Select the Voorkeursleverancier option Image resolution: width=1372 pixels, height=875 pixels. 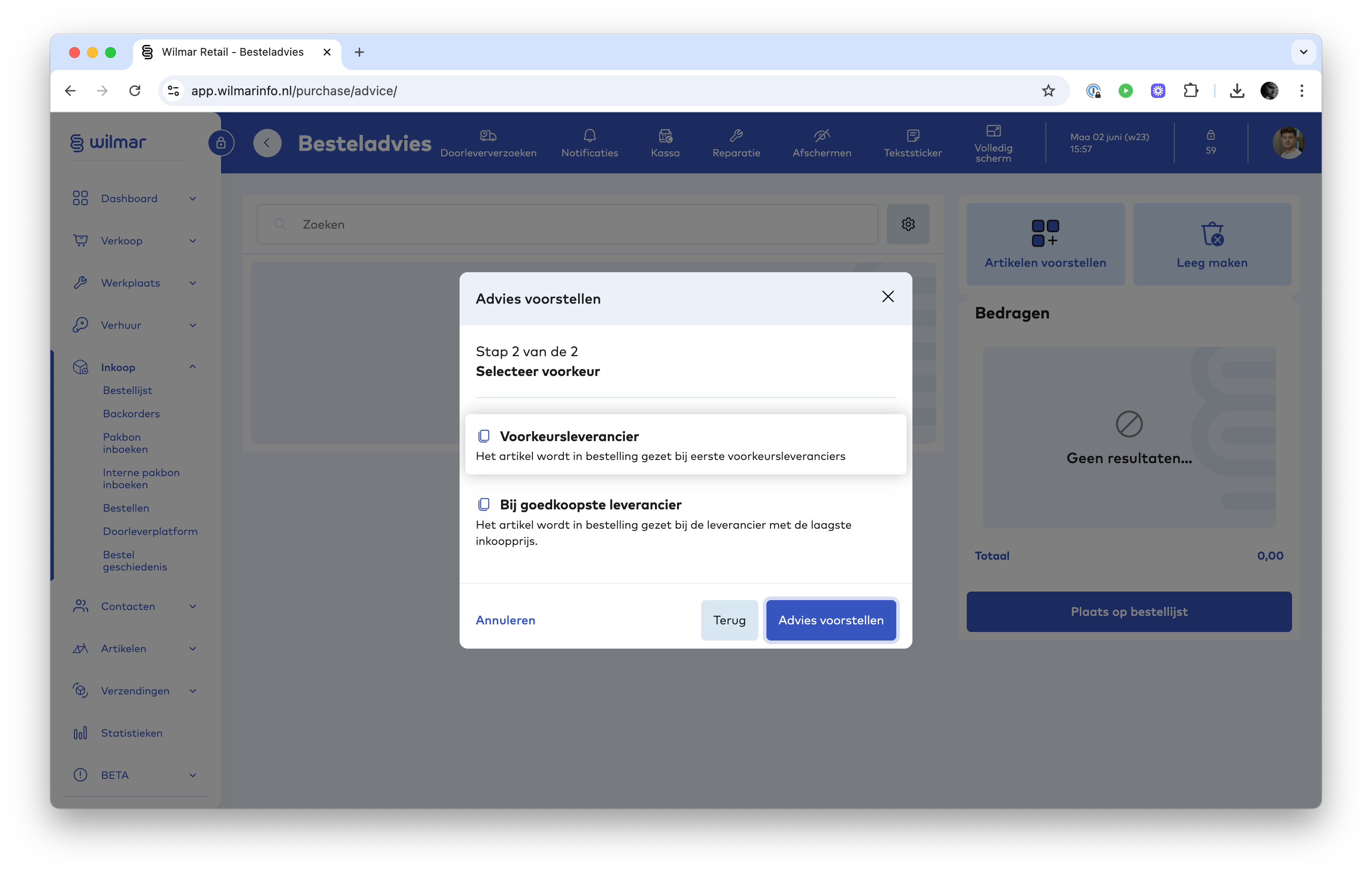pos(686,444)
